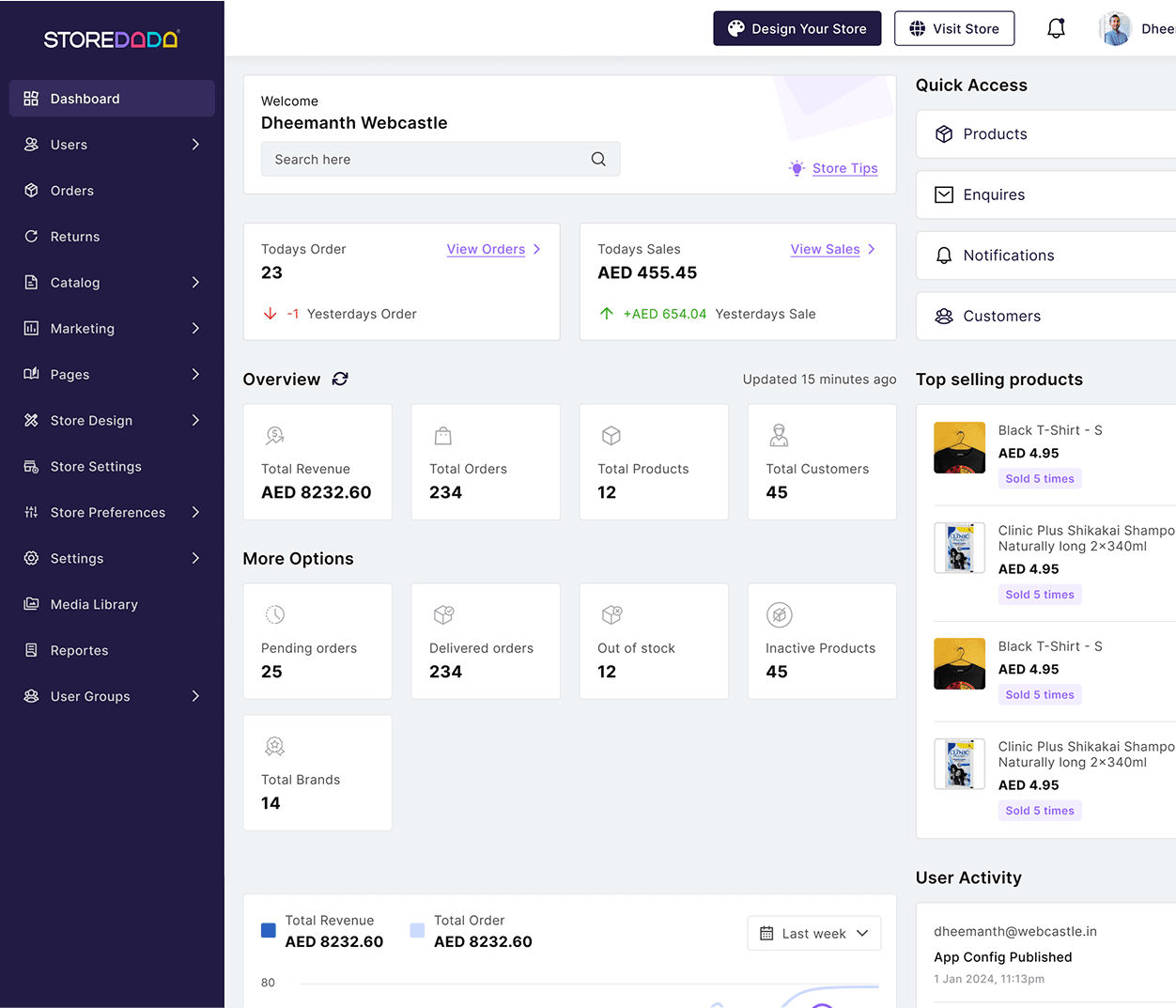Click the Out of stock box icon
This screenshot has height=1008, width=1176.
[611, 615]
